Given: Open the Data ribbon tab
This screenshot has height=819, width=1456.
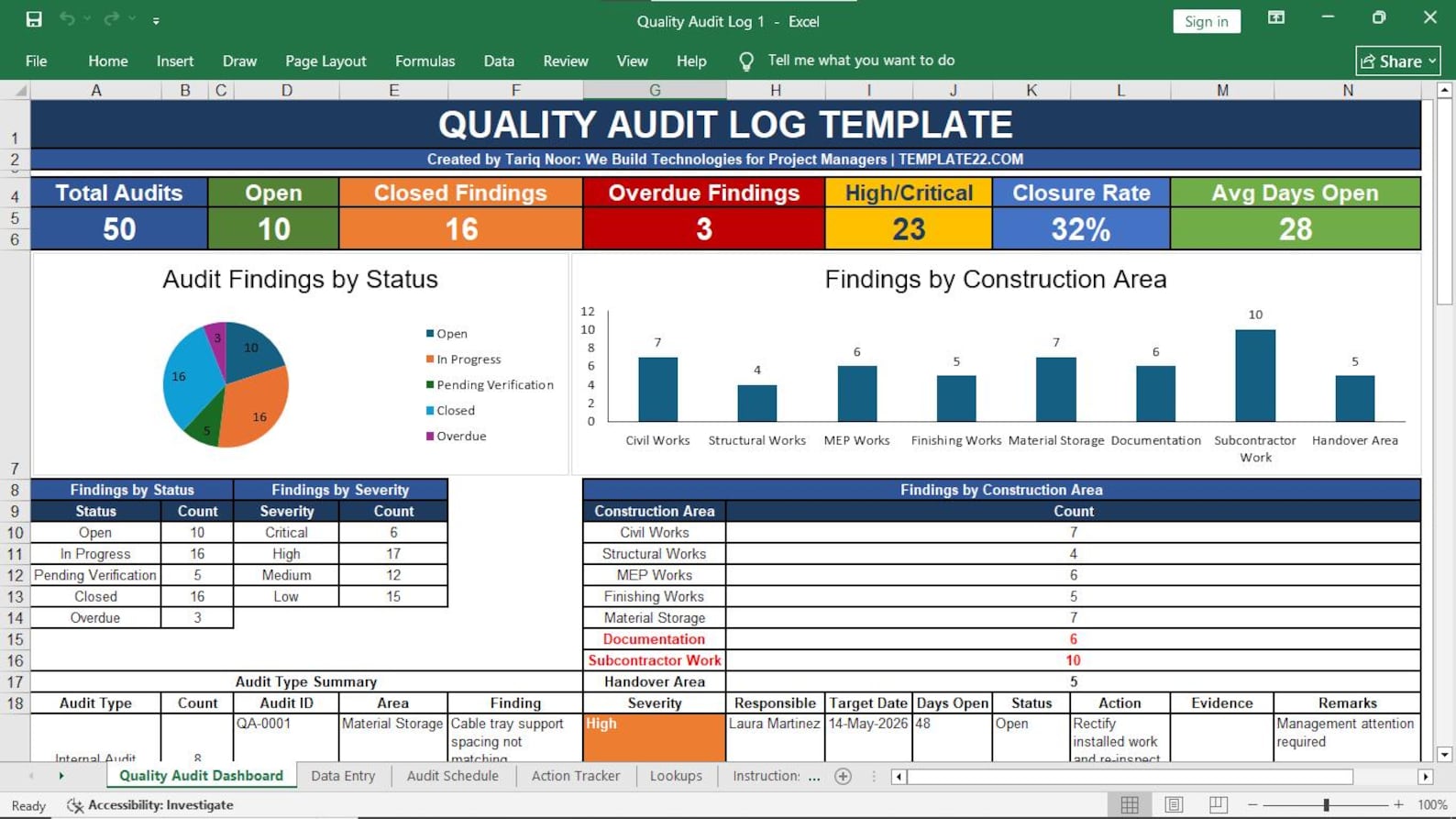Looking at the screenshot, I should (499, 61).
